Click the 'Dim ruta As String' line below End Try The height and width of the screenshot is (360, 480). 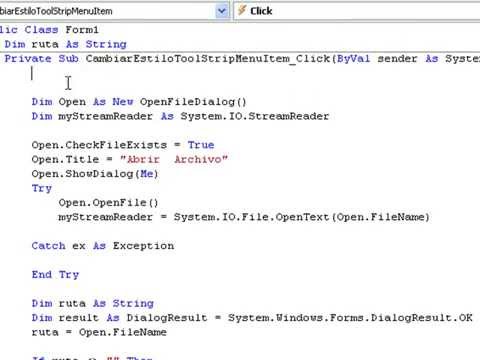(93, 303)
